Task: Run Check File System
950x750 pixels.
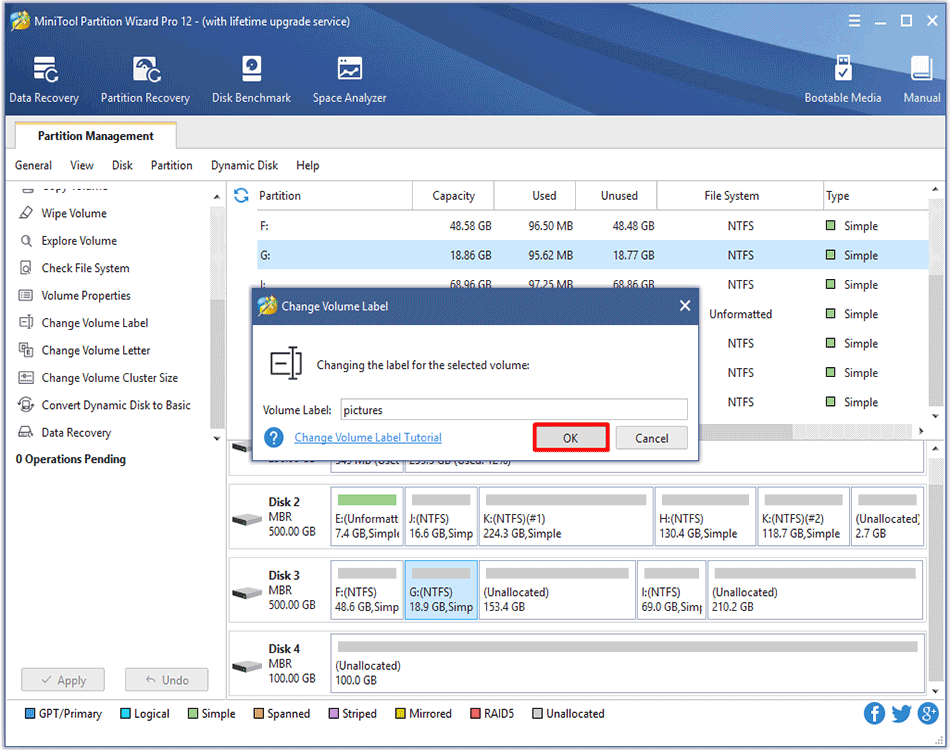Action: (x=85, y=268)
